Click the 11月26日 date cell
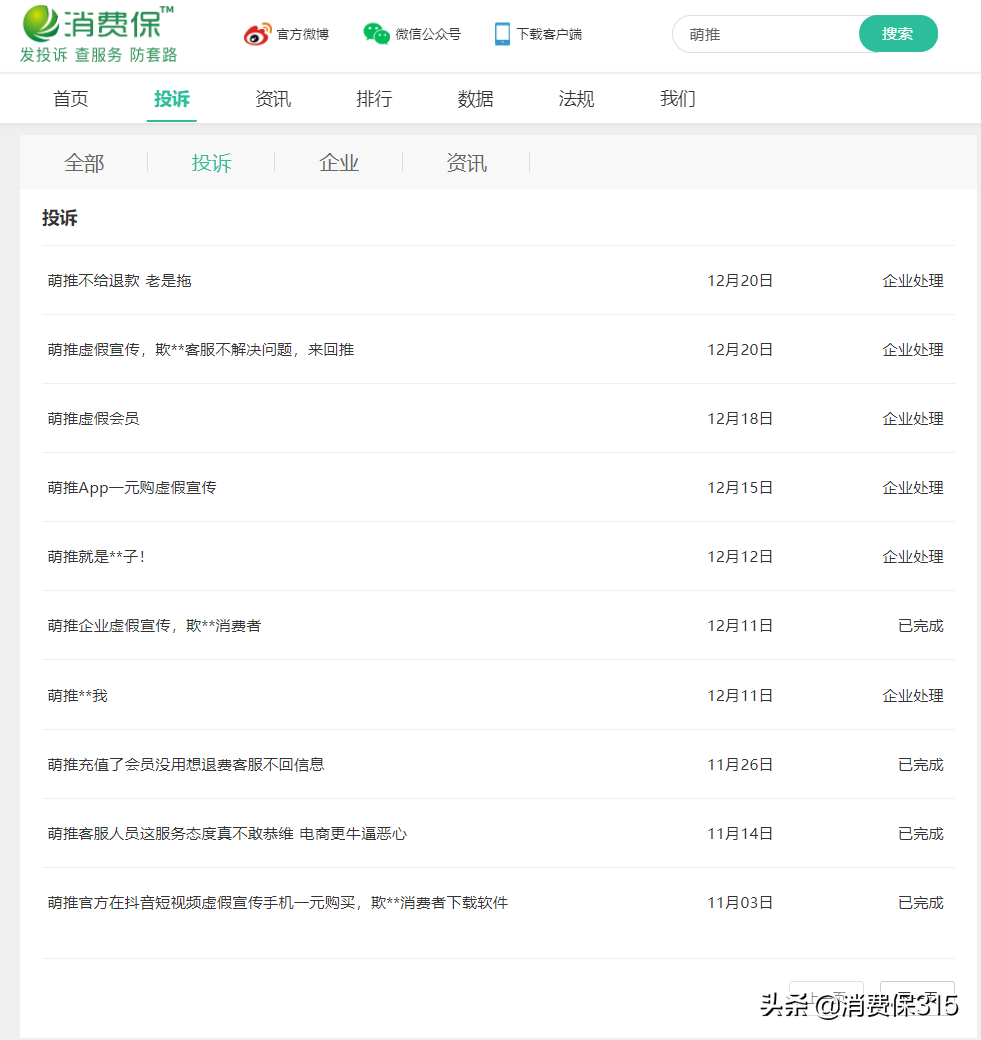The image size is (981, 1040). (740, 765)
